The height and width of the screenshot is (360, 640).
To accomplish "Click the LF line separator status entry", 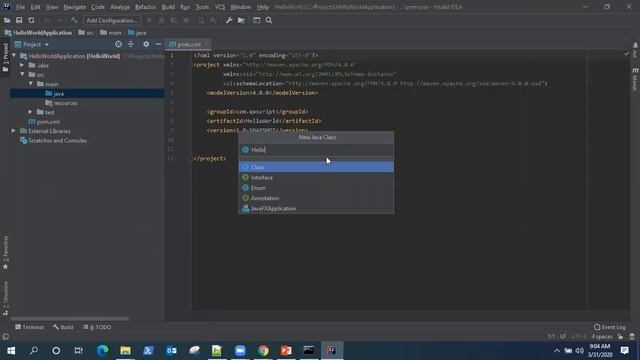I will (x=563, y=337).
